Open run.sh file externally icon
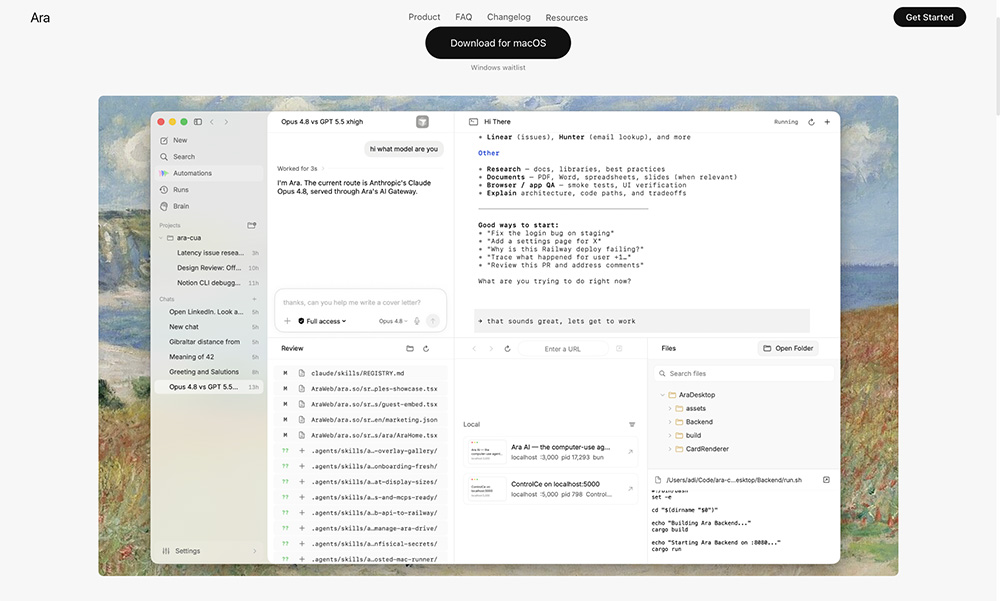The width and height of the screenshot is (1000, 601). [x=827, y=480]
